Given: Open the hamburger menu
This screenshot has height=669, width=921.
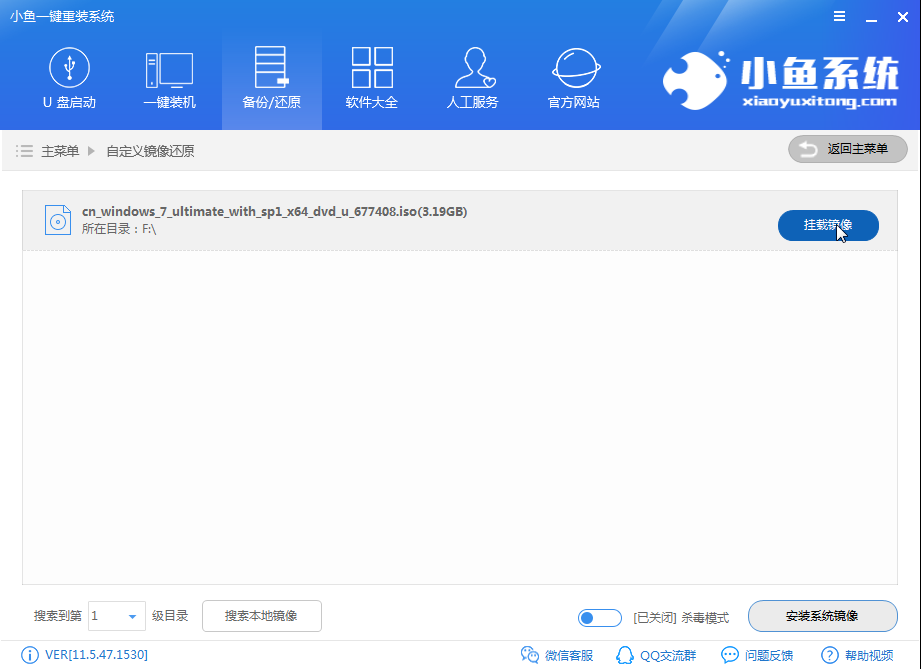Looking at the screenshot, I should click(x=838, y=16).
